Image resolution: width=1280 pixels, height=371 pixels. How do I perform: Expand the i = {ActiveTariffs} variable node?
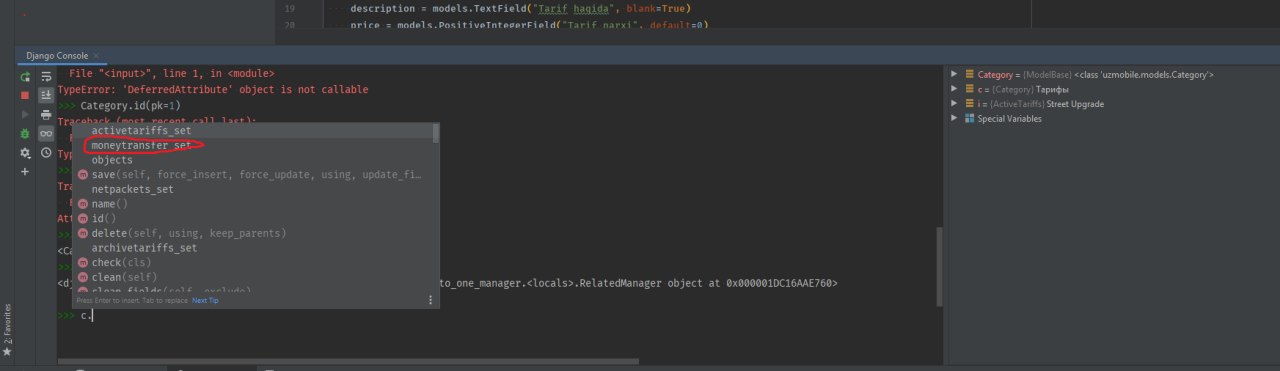(955, 104)
